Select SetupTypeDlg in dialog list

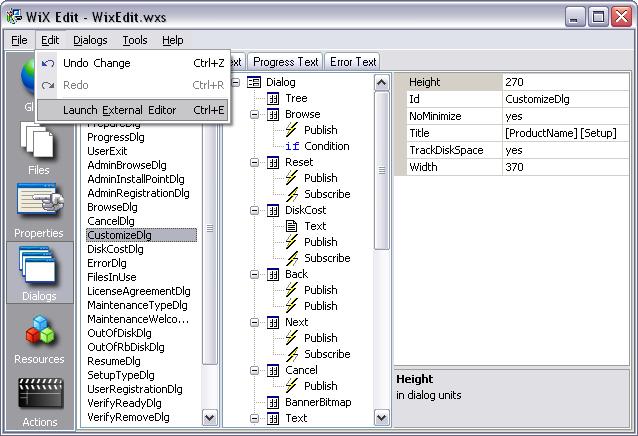pos(121,375)
